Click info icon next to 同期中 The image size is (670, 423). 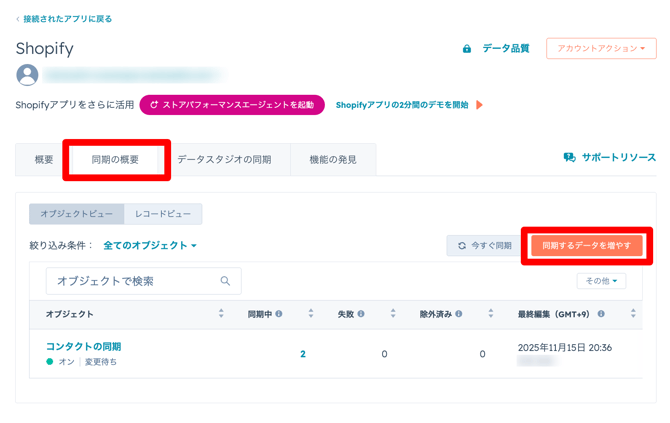point(279,314)
